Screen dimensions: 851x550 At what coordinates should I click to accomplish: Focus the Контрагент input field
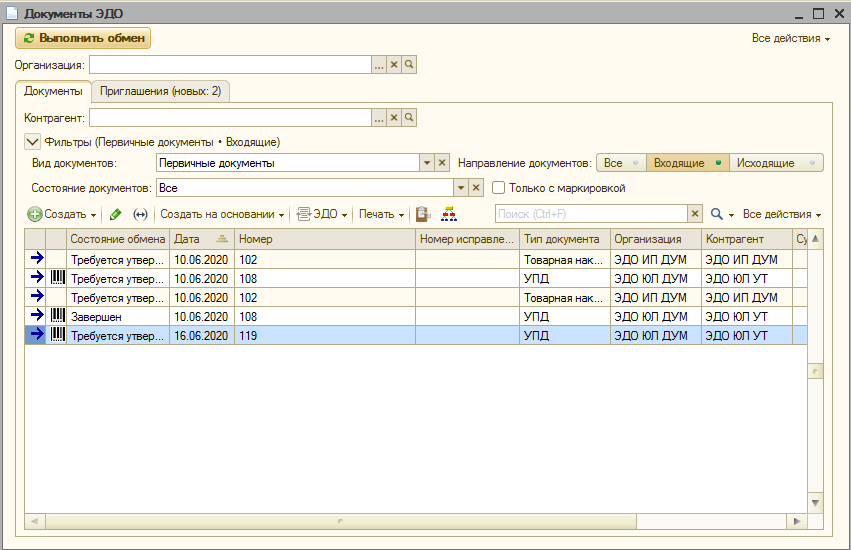click(230, 118)
